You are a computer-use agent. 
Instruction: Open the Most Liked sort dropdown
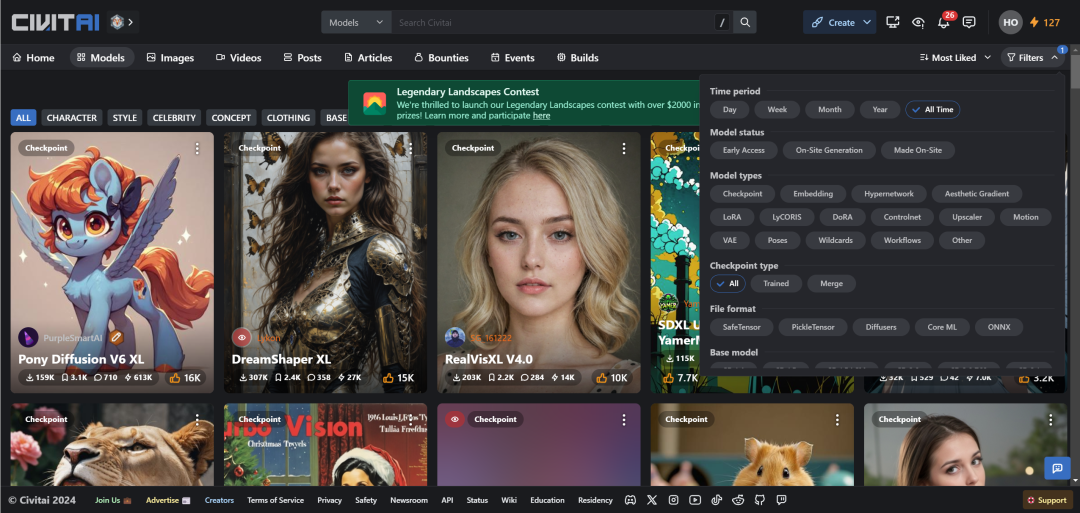tap(955, 58)
